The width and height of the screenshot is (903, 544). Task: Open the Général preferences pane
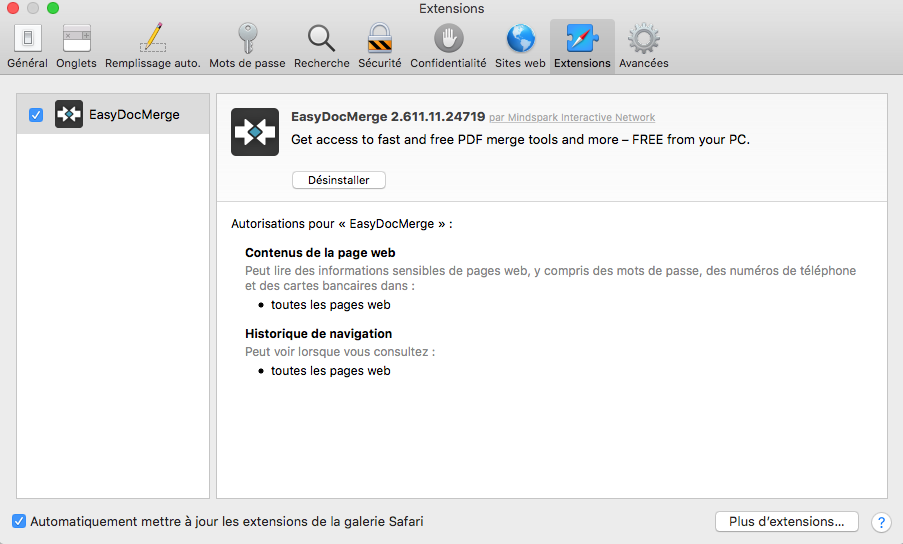[27, 47]
